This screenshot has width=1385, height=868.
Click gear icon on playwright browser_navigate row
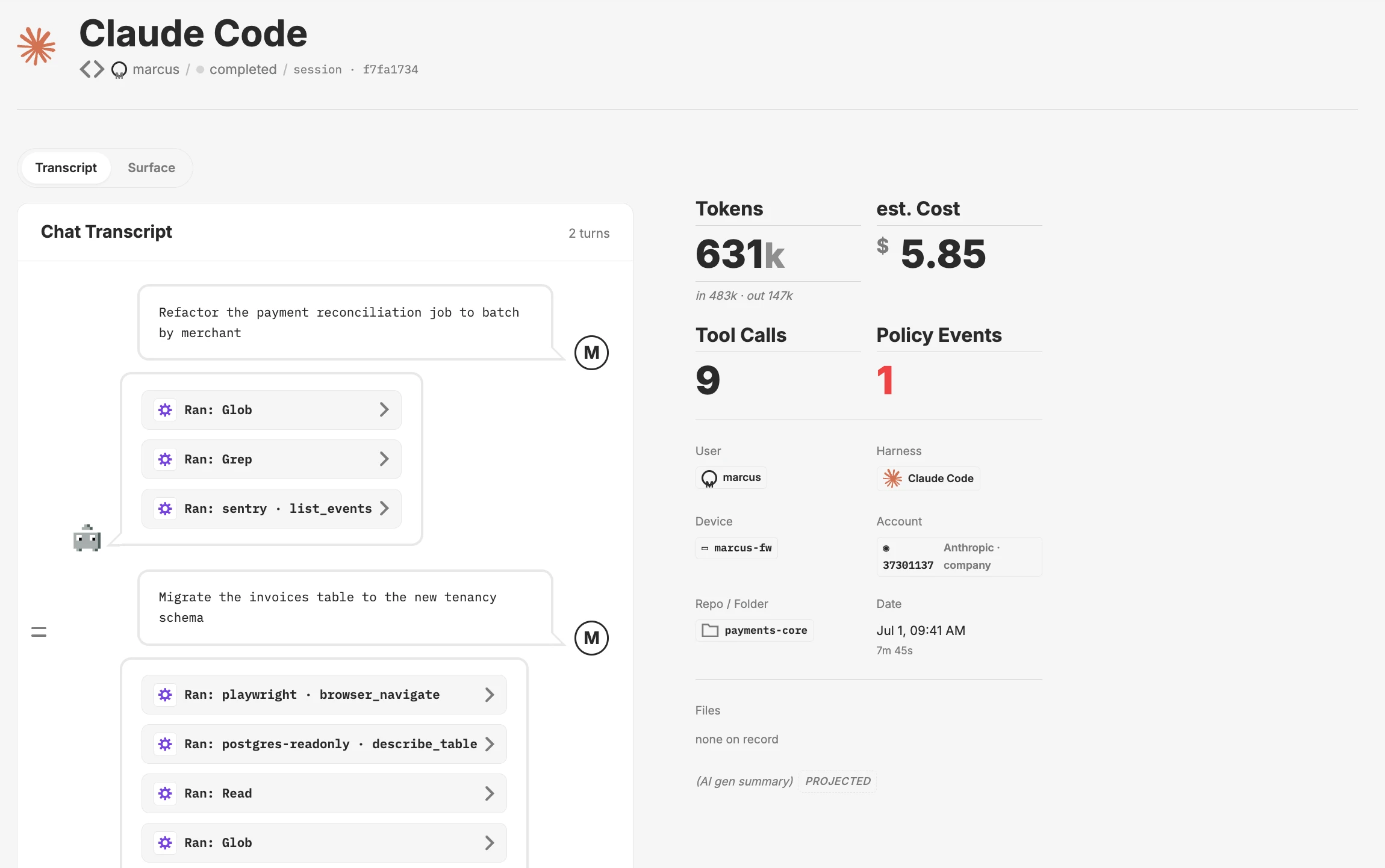[165, 695]
